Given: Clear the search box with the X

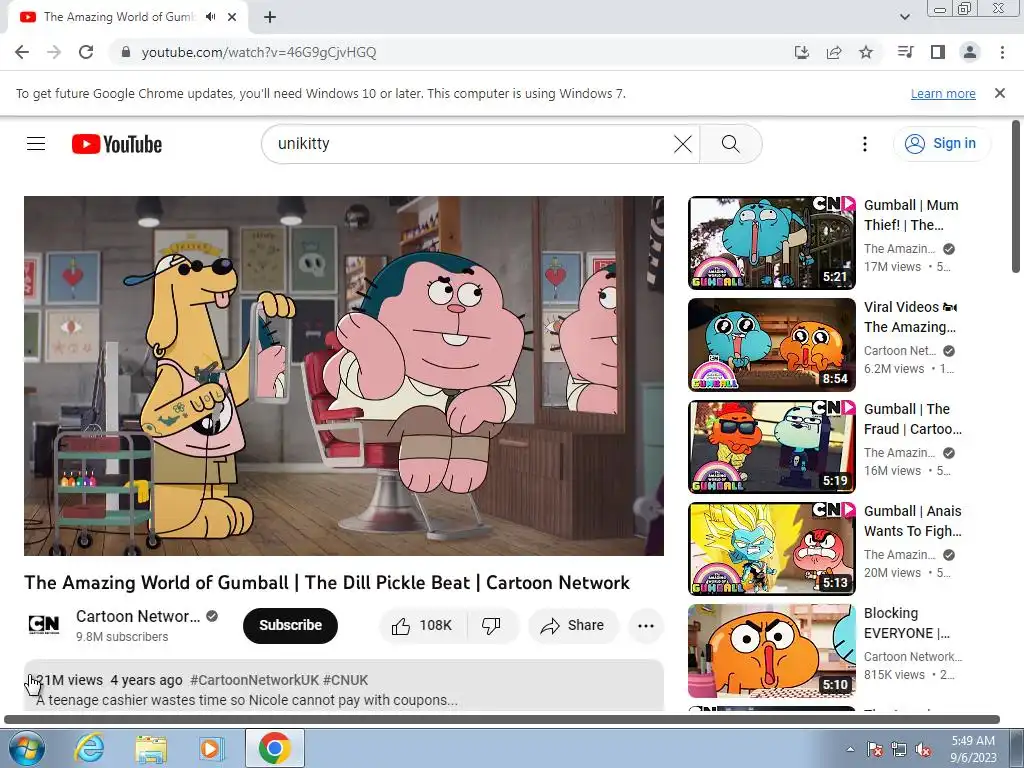Looking at the screenshot, I should pyautogui.click(x=682, y=144).
